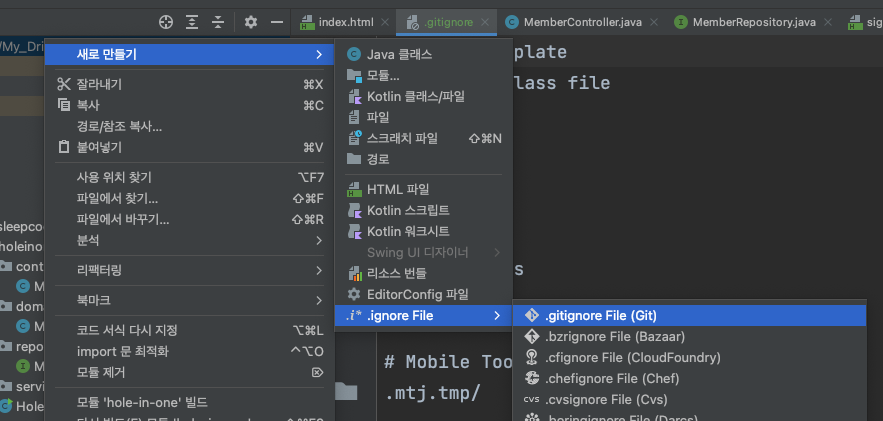The height and width of the screenshot is (421, 883).
Task: Click the Expand All toolbar icon
Action: [x=193, y=22]
